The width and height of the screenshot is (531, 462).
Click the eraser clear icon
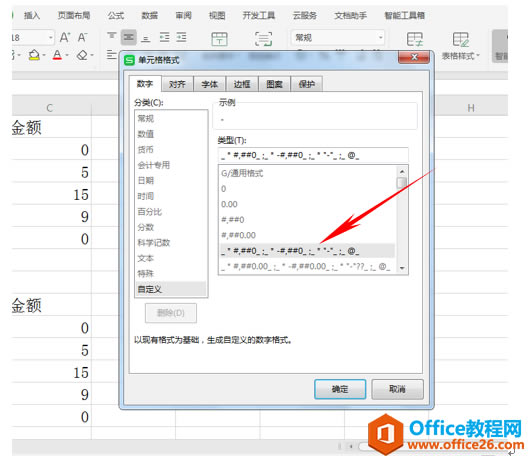click(82, 55)
